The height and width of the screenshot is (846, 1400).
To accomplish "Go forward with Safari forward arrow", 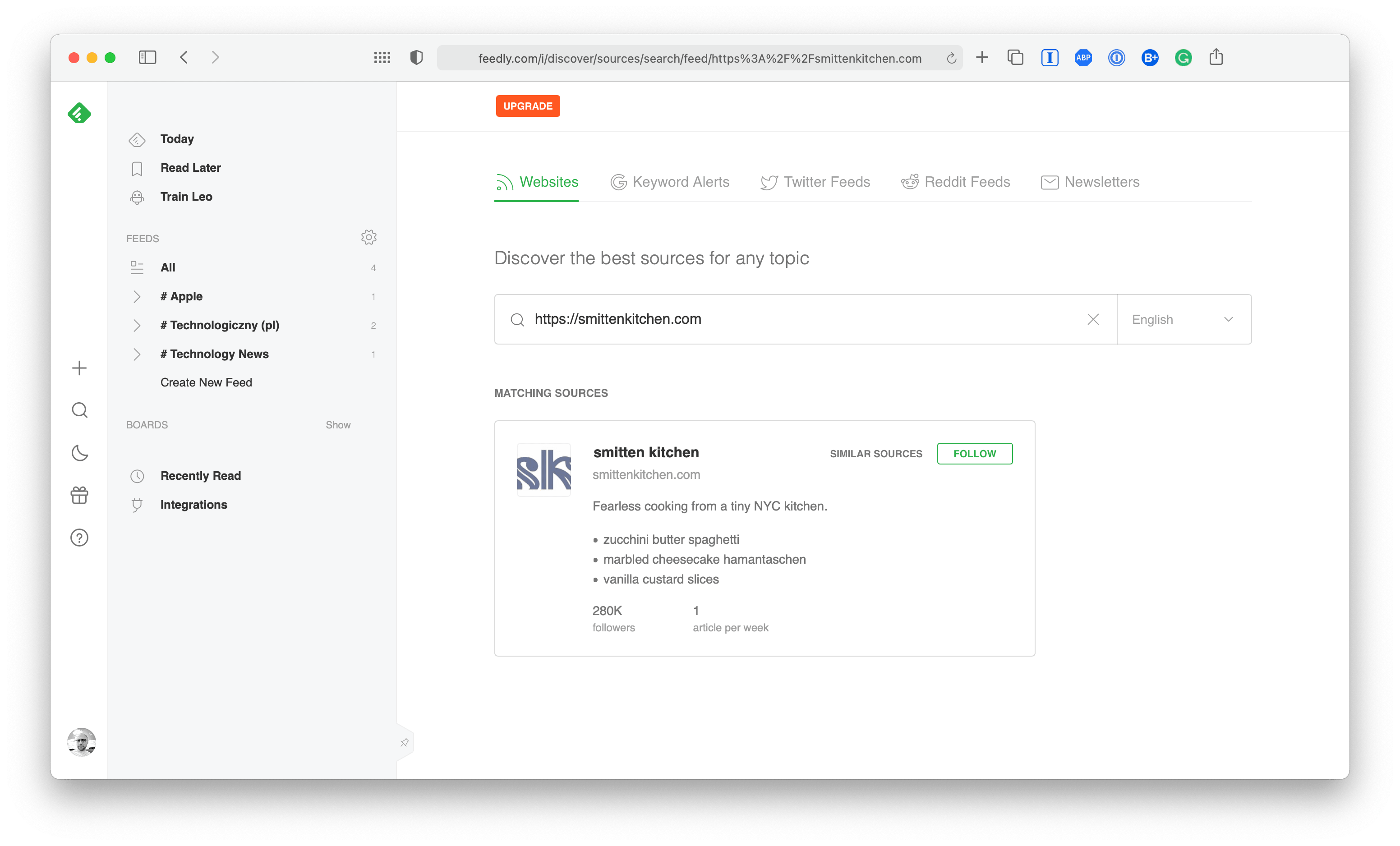I will [x=215, y=57].
